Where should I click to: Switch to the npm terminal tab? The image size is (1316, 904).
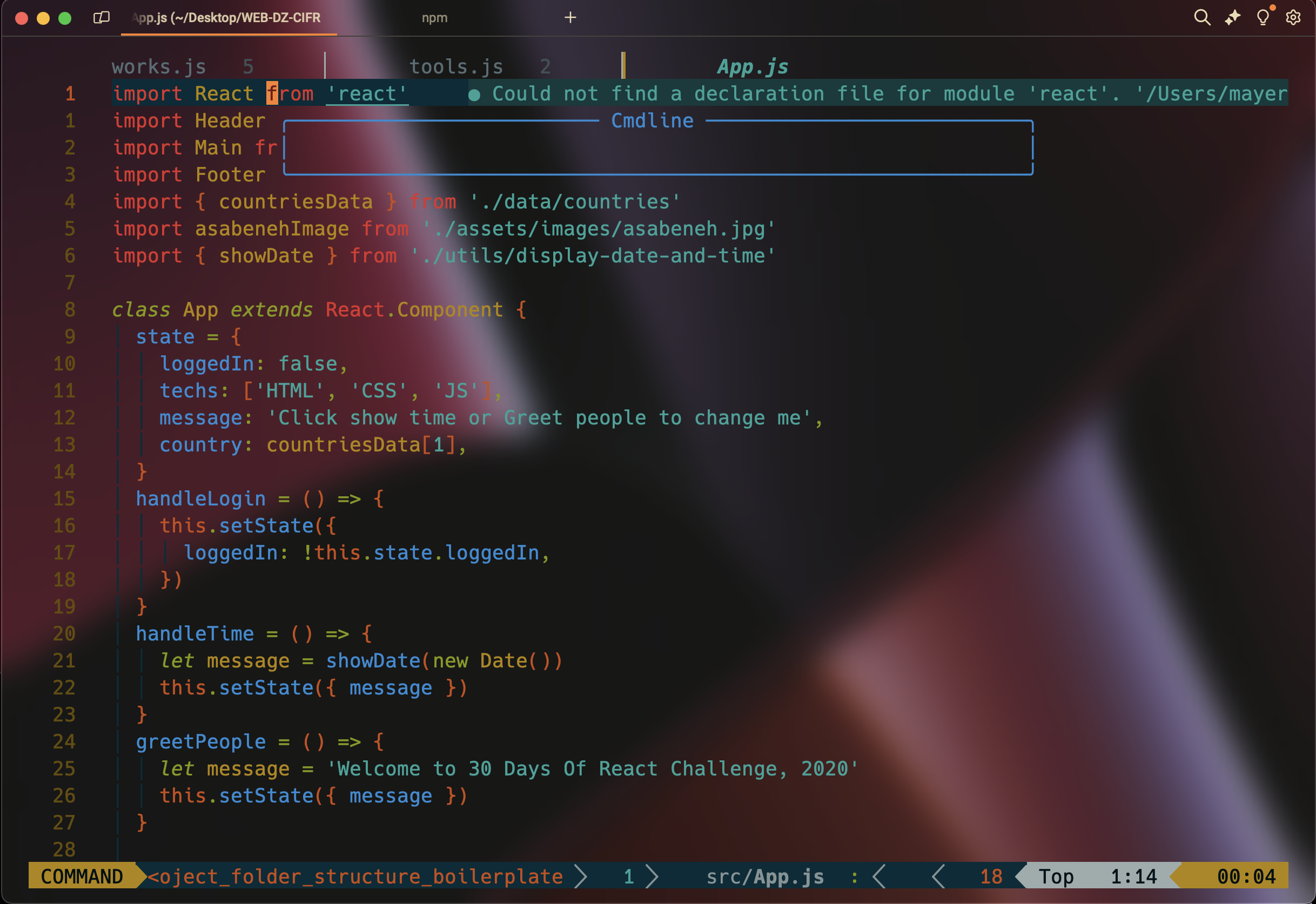click(x=434, y=18)
